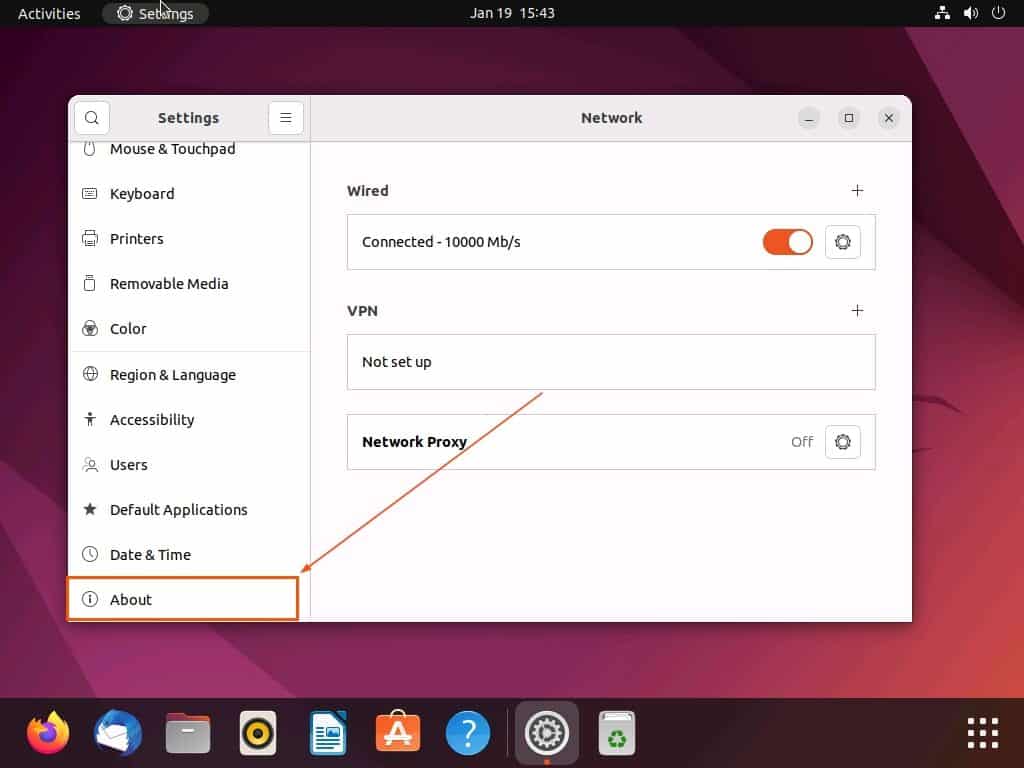
Task: Click the Not set up VPN entry
Action: point(610,362)
